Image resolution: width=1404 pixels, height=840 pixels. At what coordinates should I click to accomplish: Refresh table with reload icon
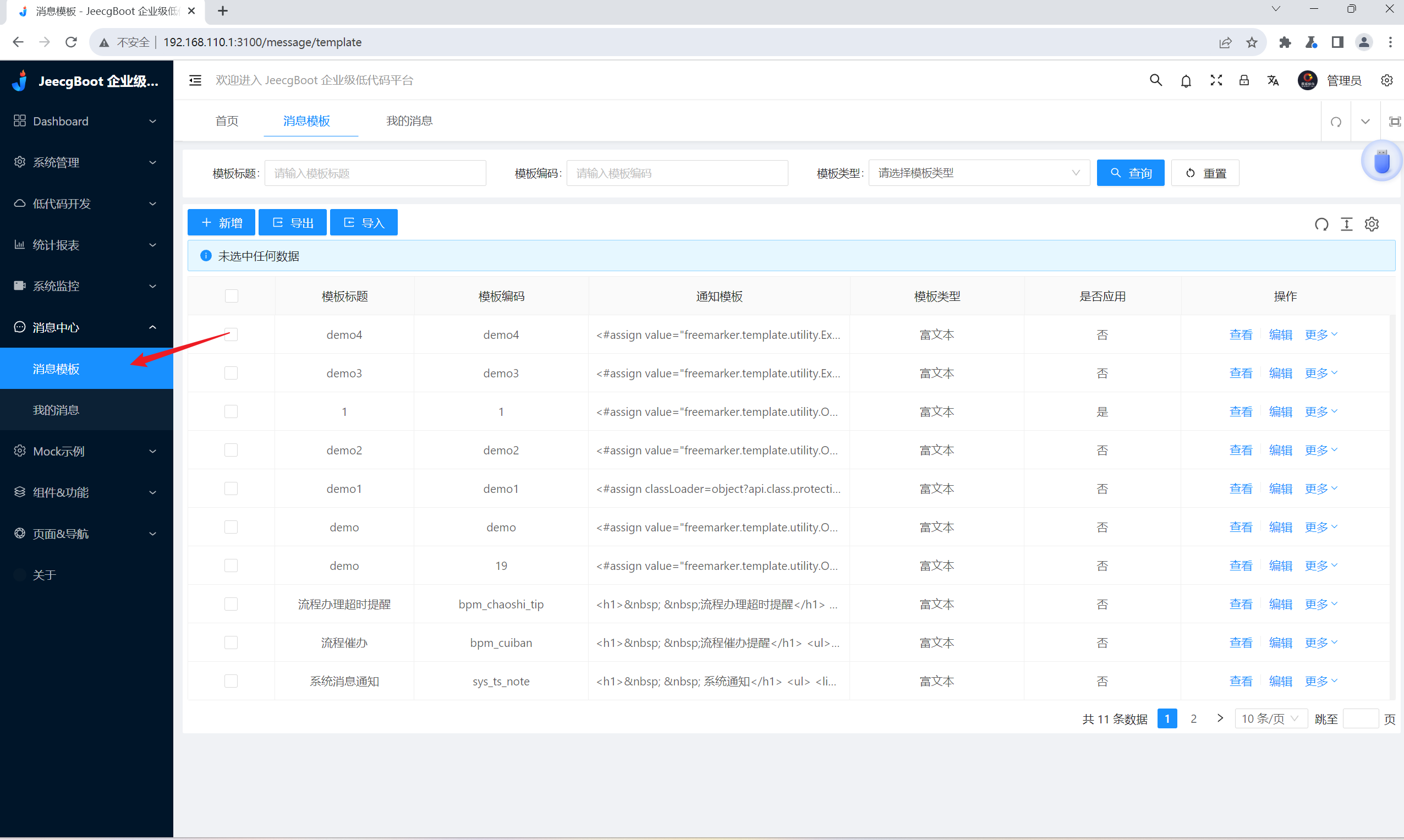click(x=1321, y=224)
